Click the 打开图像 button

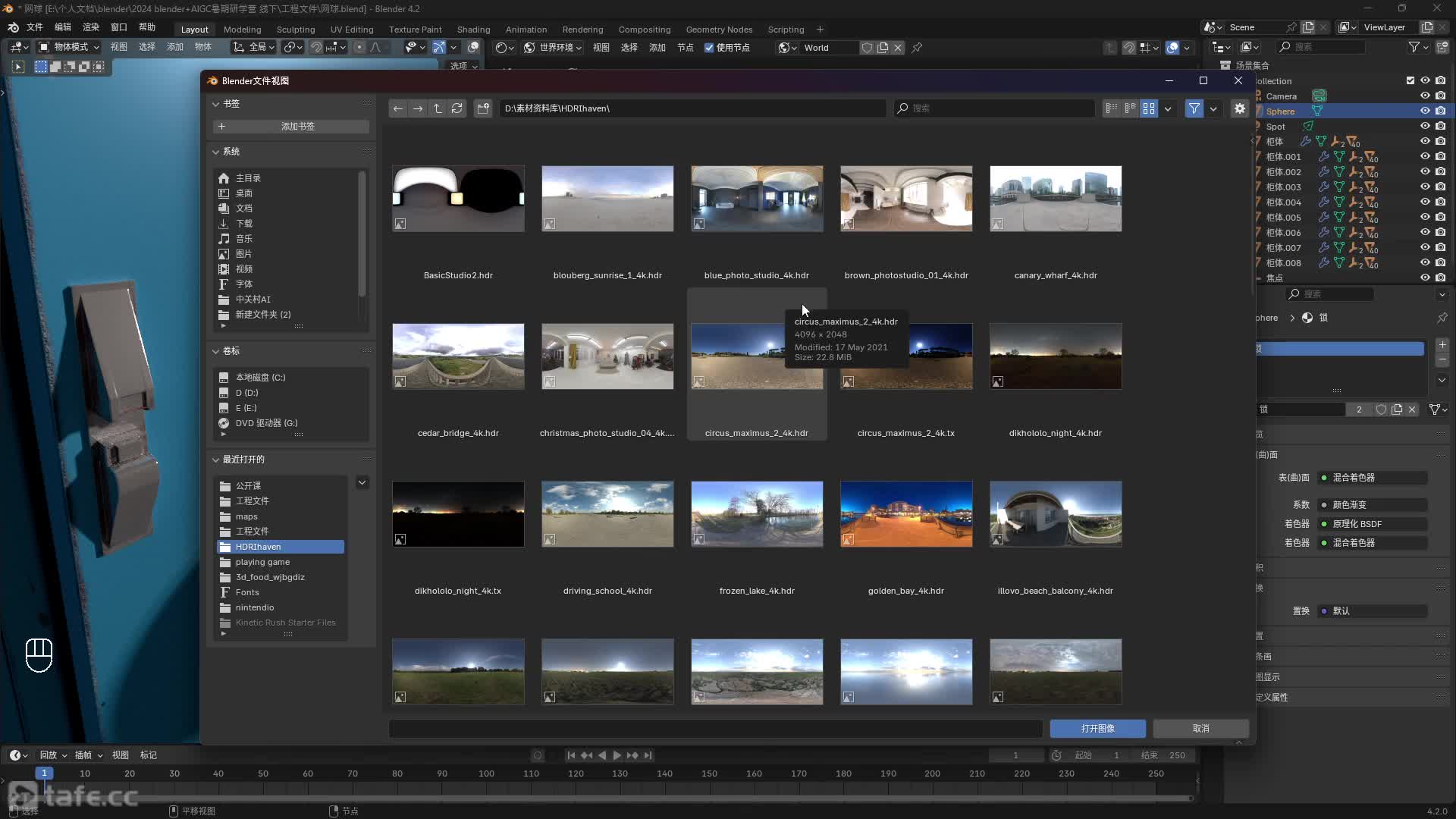(x=1097, y=729)
